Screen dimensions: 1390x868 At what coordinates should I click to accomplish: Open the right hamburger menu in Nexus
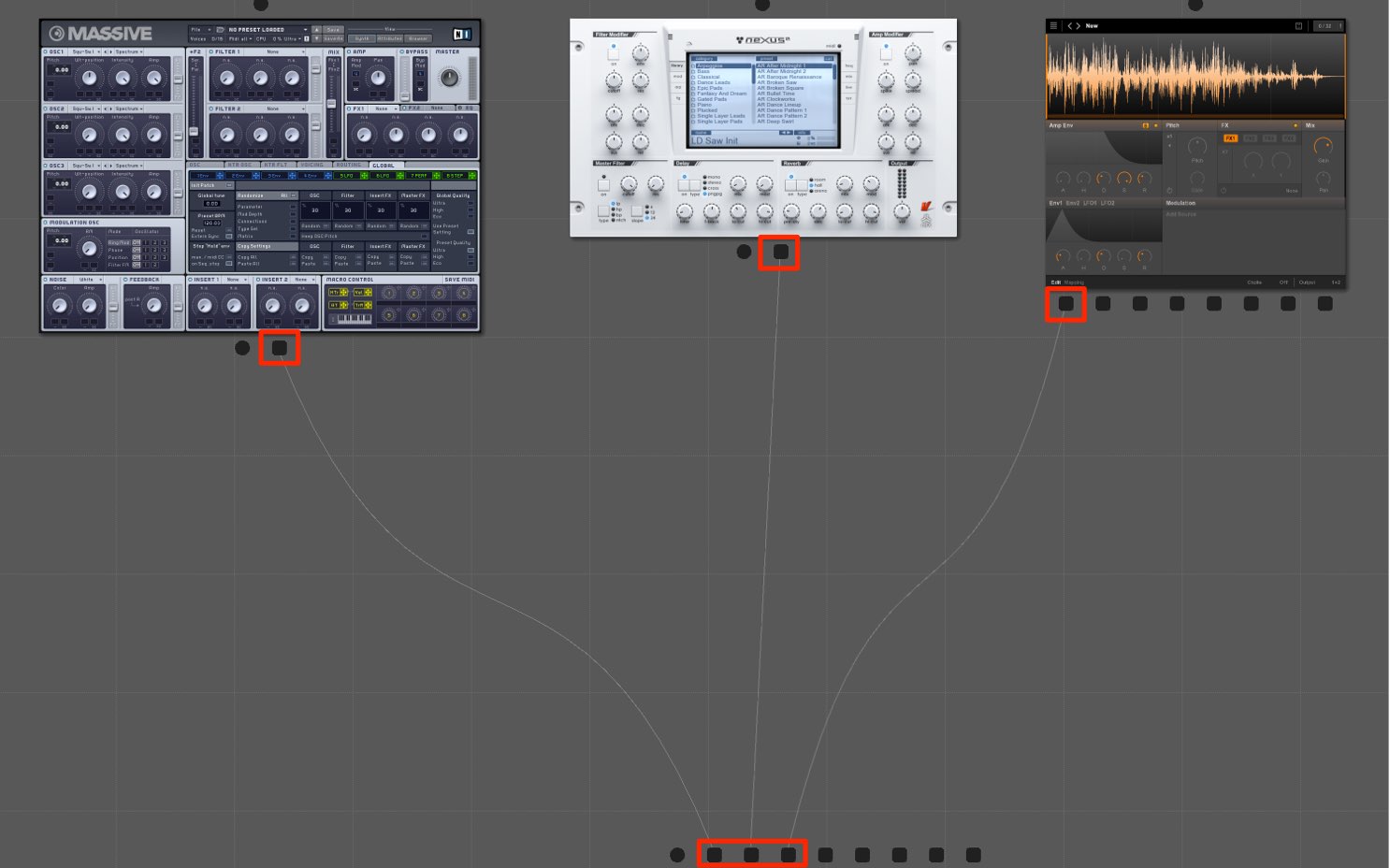click(858, 37)
